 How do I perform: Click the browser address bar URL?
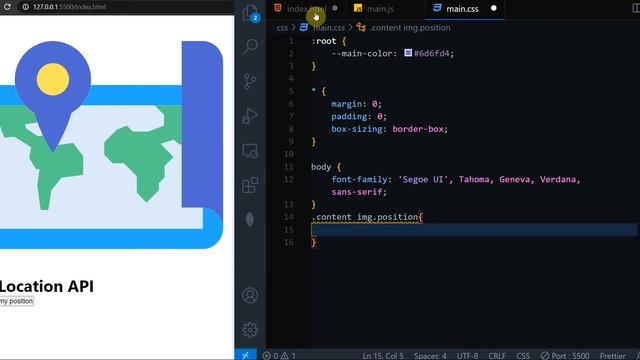[69, 7]
